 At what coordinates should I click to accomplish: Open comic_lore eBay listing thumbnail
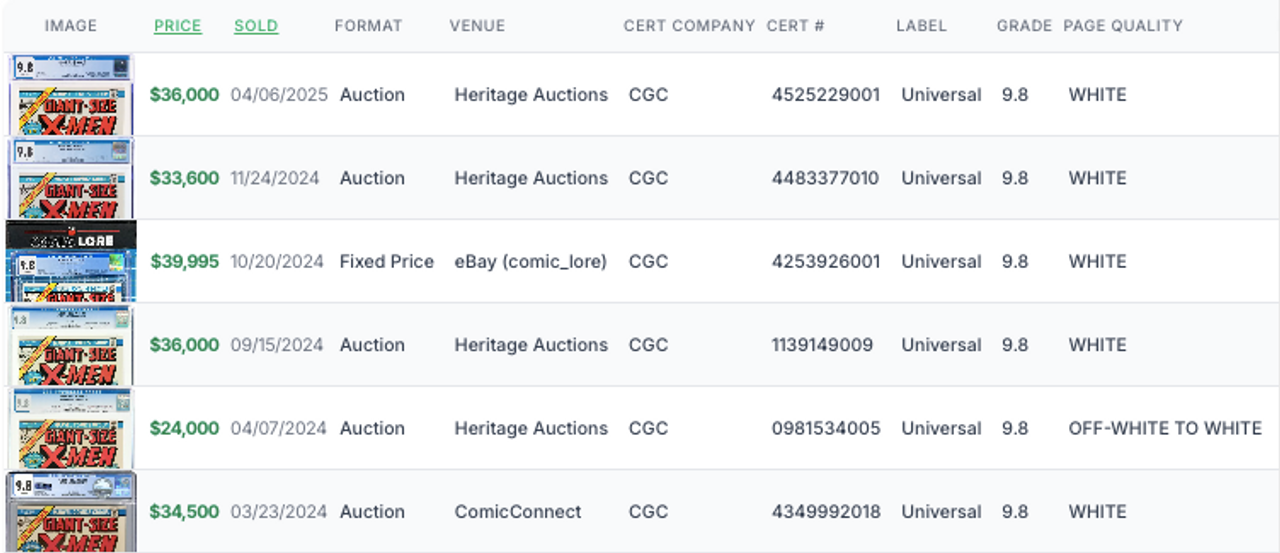(71, 262)
